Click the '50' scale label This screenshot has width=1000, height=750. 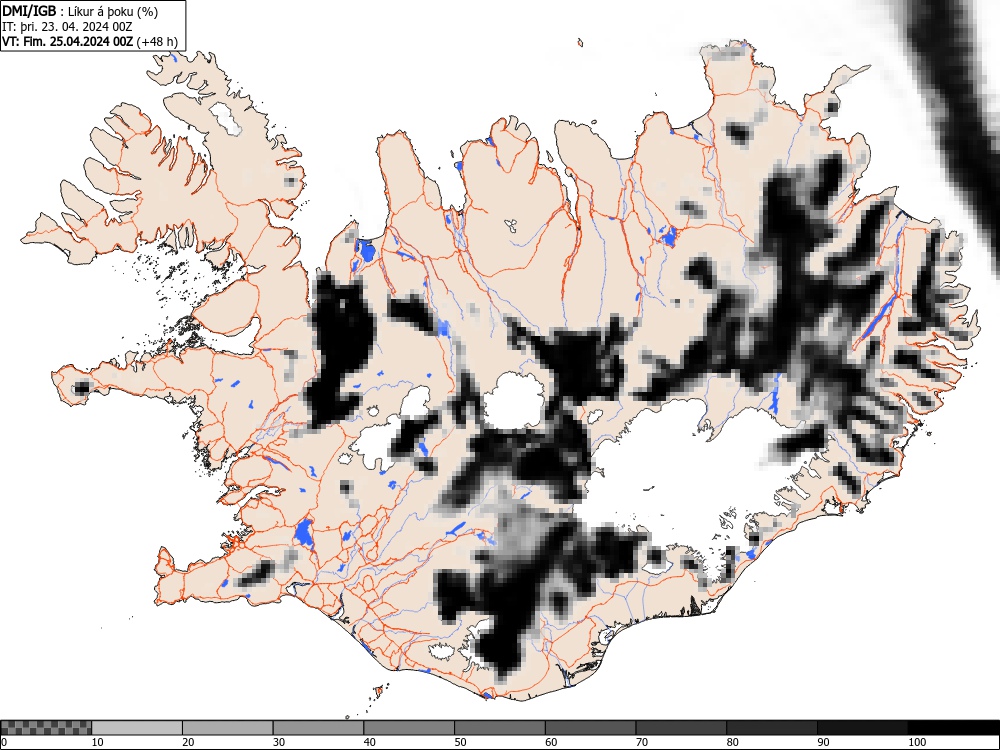[460, 742]
